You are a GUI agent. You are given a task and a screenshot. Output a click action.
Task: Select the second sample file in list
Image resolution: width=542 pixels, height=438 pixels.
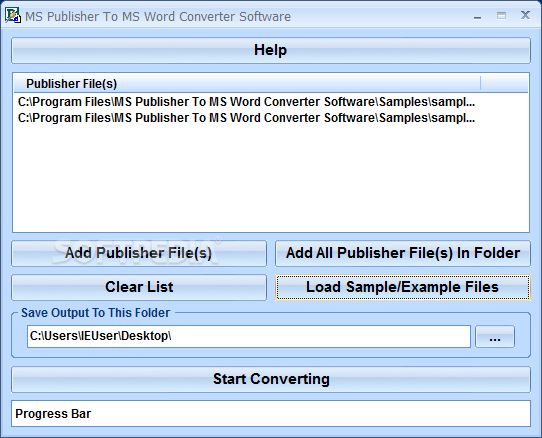click(246, 118)
